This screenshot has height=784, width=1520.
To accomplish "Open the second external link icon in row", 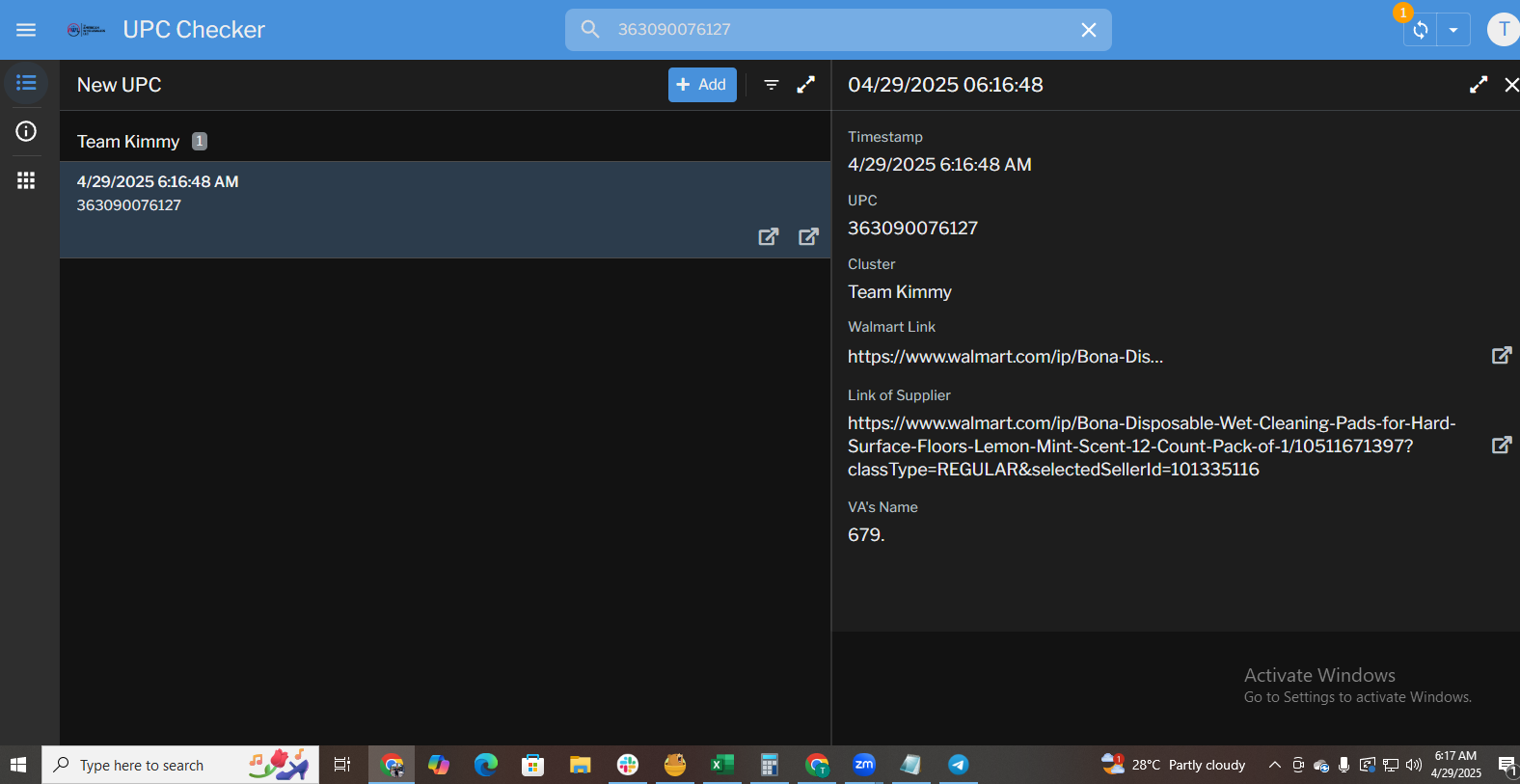I will (808, 236).
